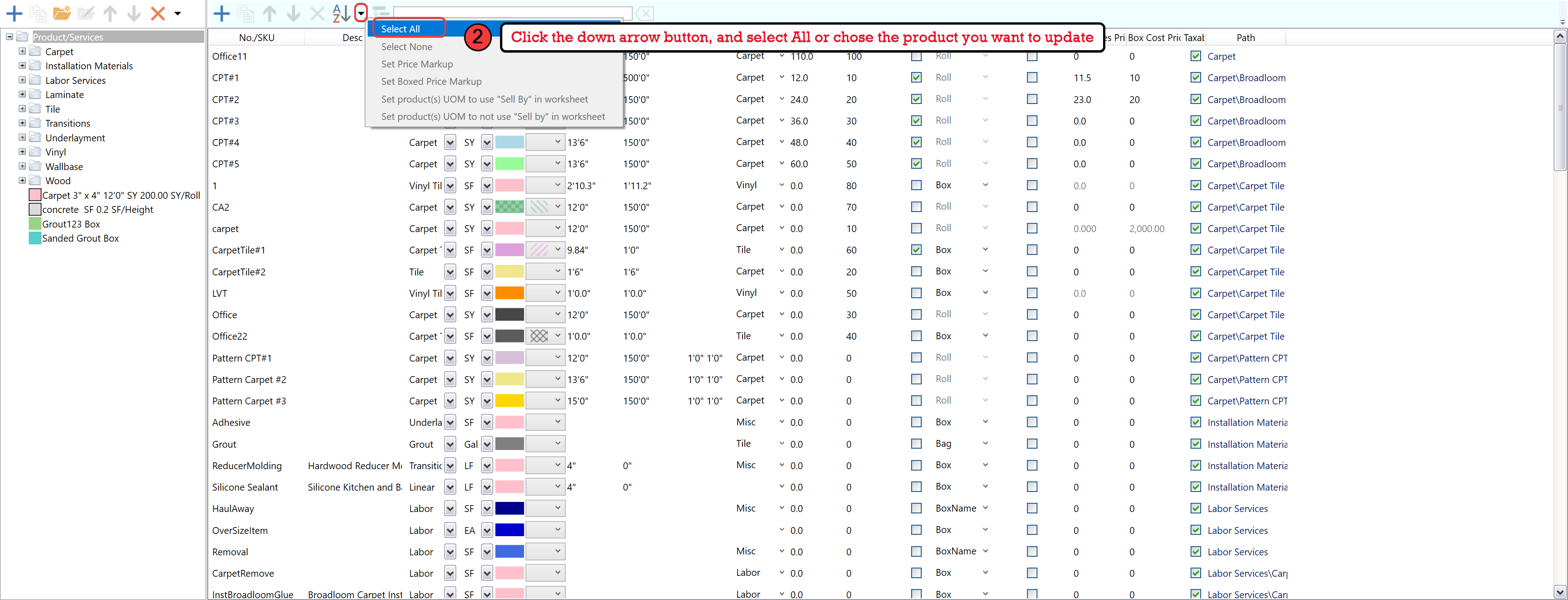Toggle the Taxable checkbox for Office11 row

(1196, 56)
